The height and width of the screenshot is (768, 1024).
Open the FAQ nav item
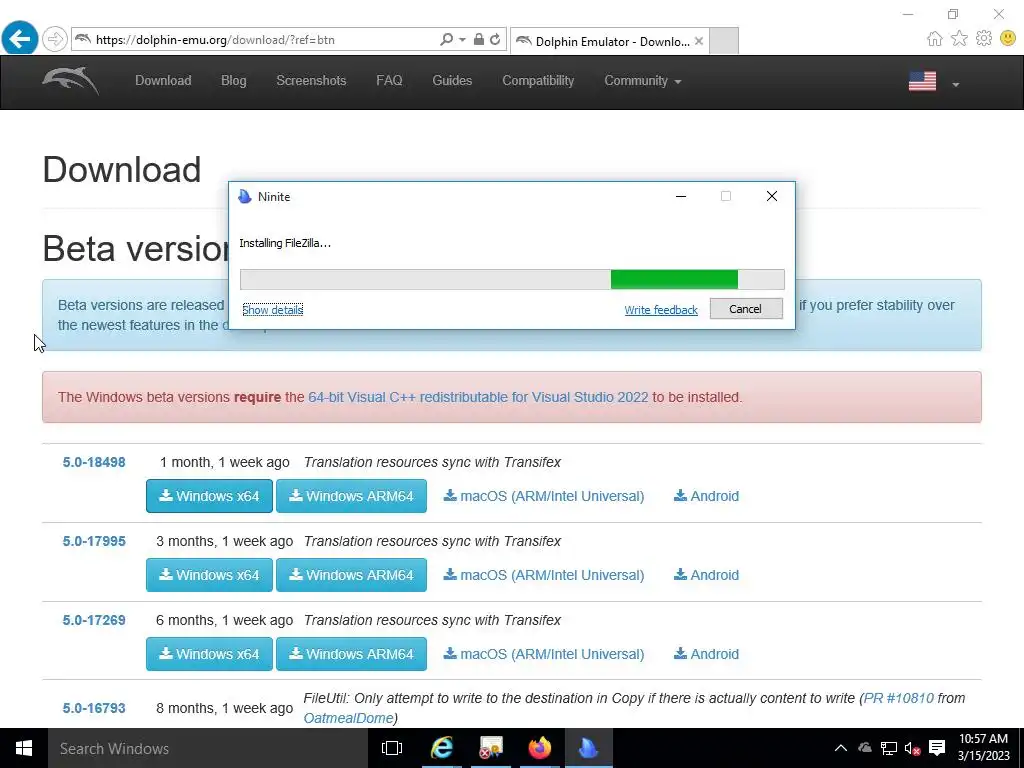click(x=389, y=80)
